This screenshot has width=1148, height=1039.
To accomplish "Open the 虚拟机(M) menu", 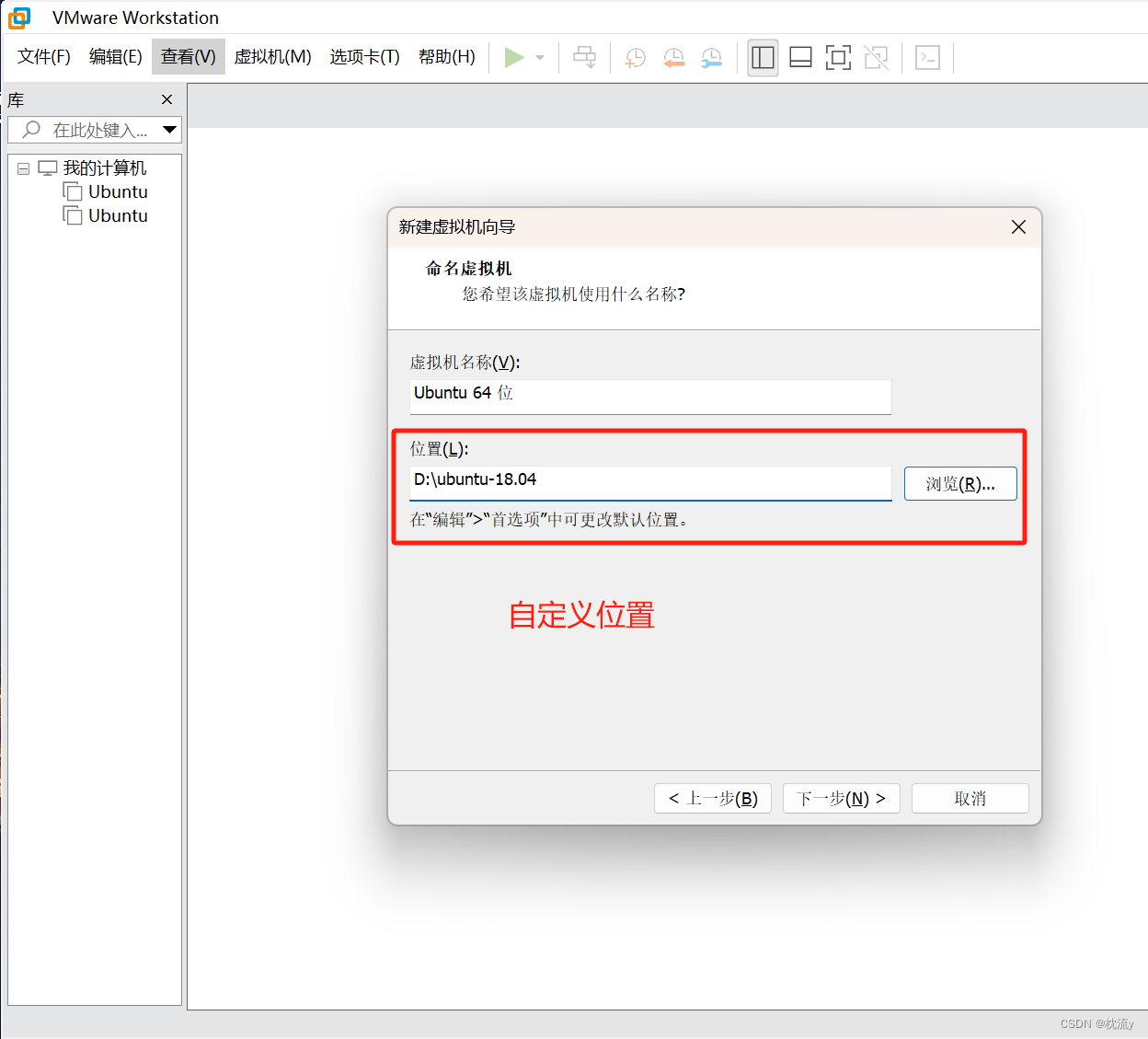I will pos(273,56).
